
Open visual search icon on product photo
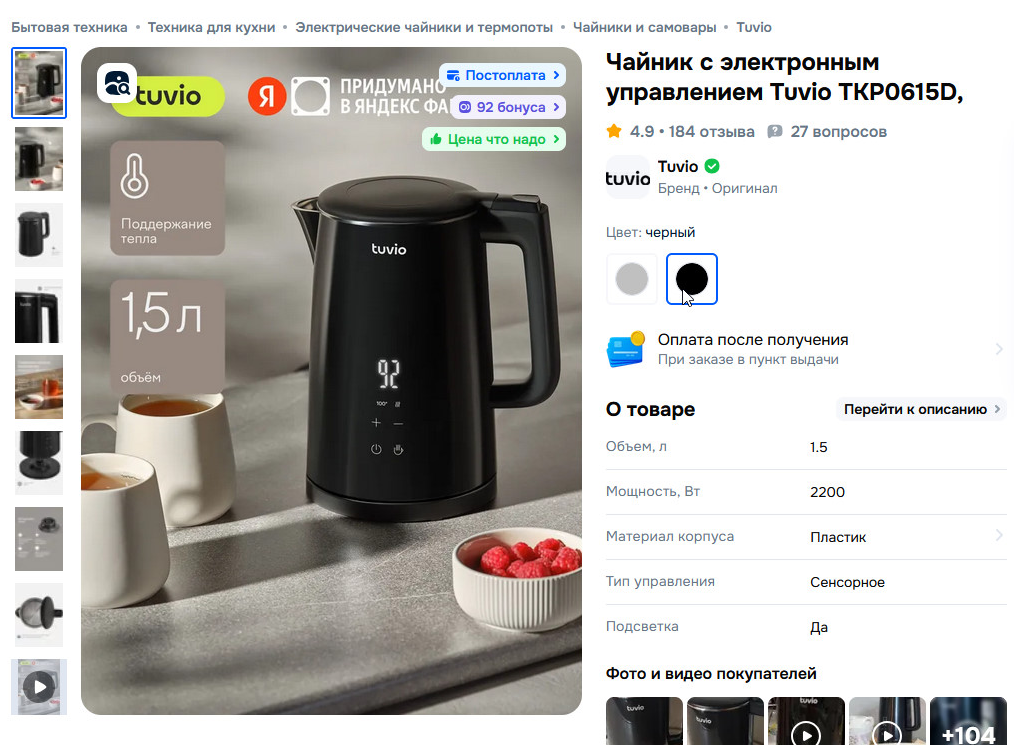[117, 83]
